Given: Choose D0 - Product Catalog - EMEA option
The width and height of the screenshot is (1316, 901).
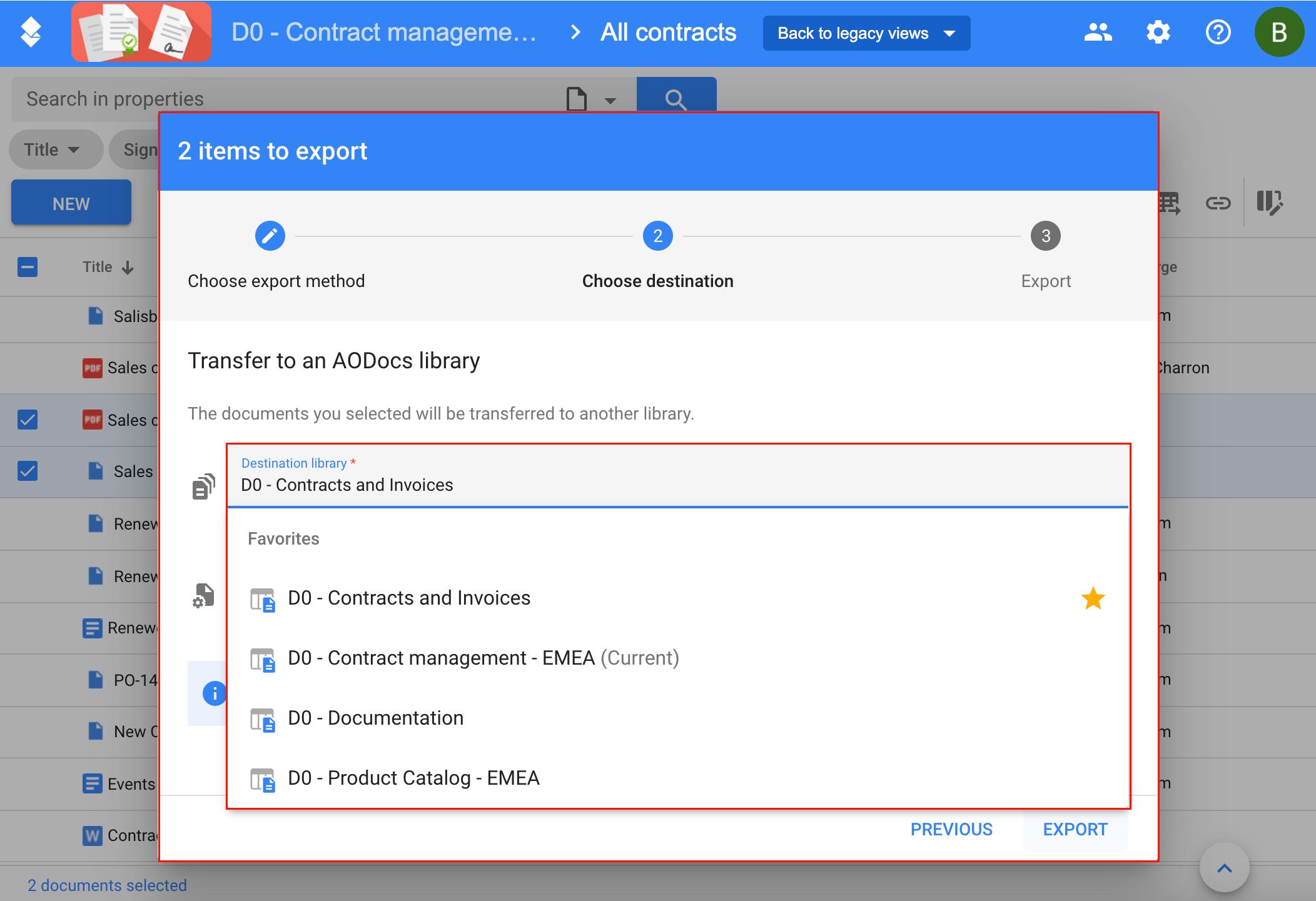Looking at the screenshot, I should pos(678,778).
